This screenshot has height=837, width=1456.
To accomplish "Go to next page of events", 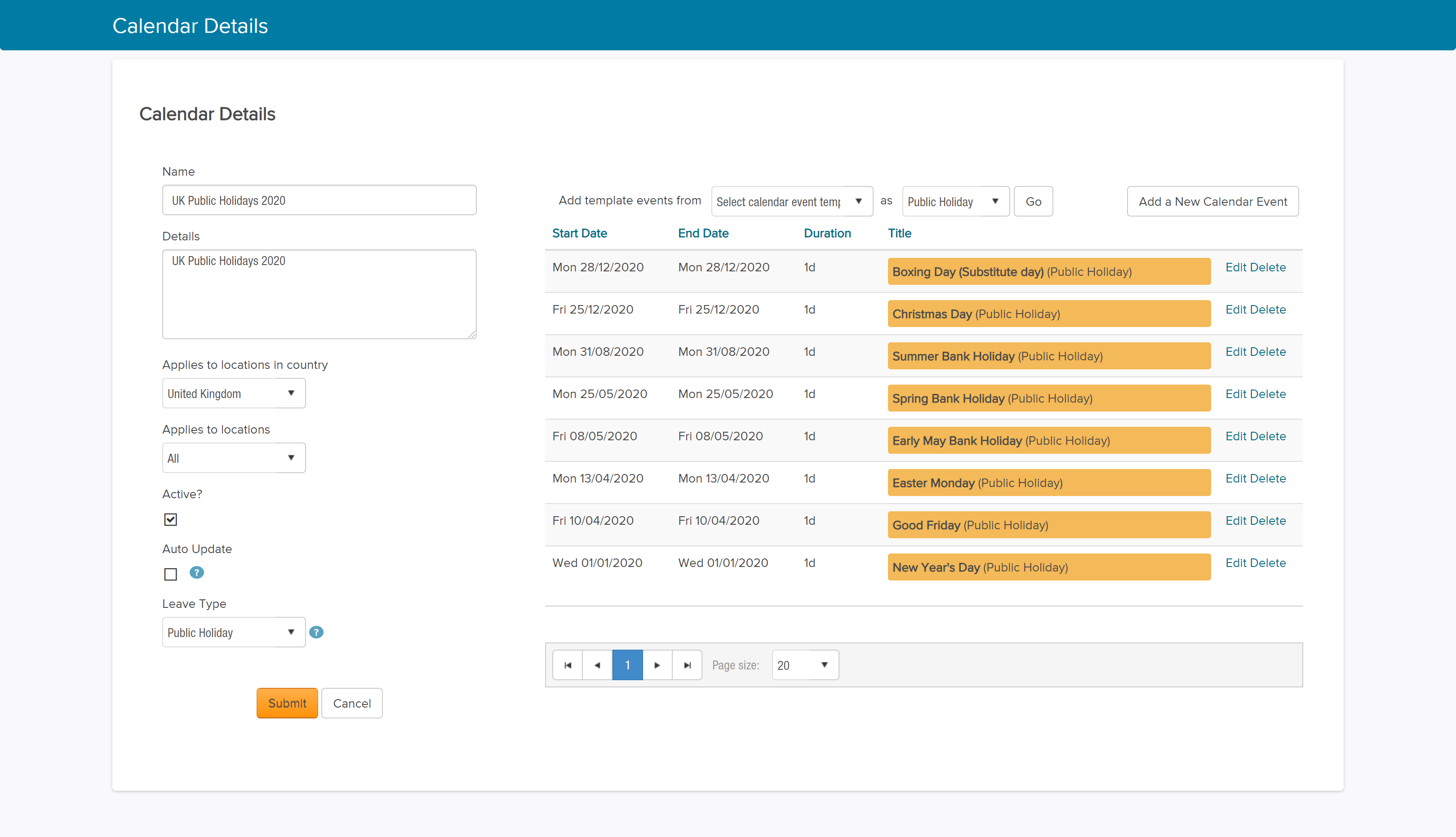I will (x=657, y=665).
